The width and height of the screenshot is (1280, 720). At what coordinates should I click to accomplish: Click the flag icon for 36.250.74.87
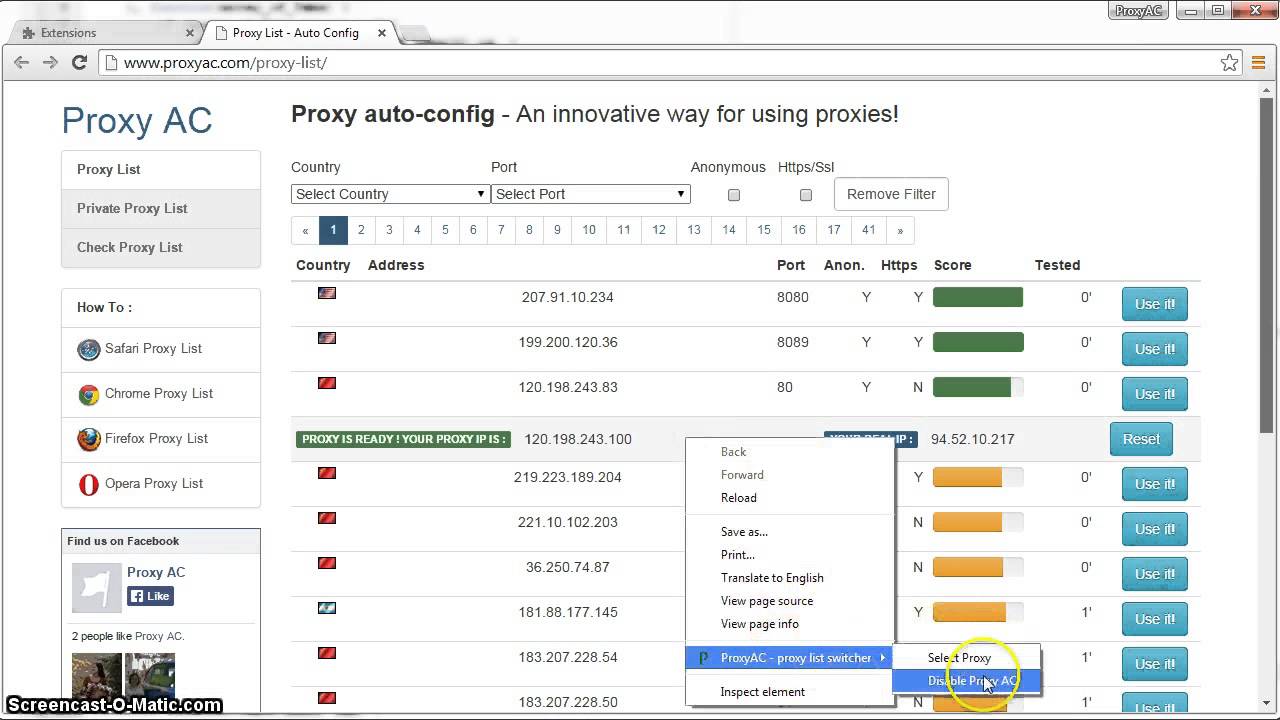[x=327, y=563]
